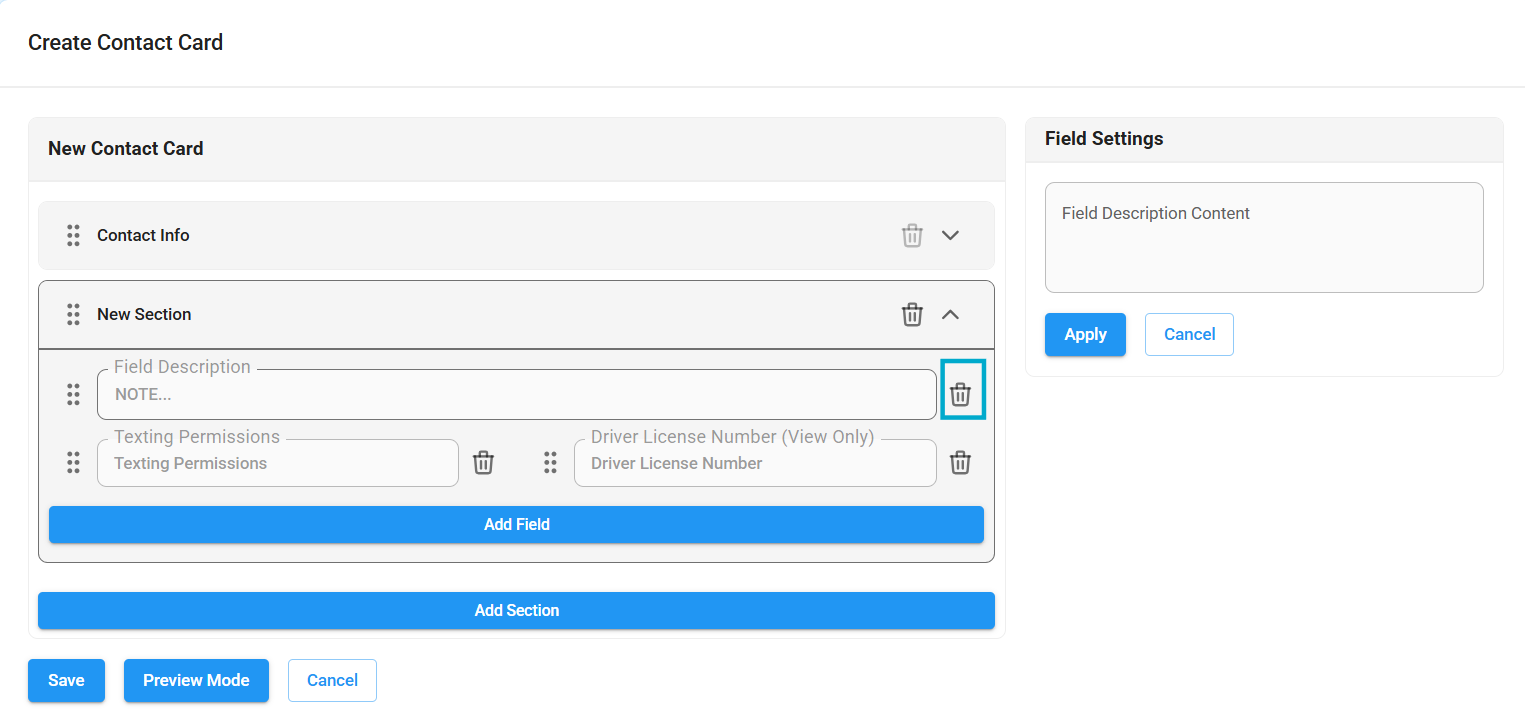
Task: Delete the Driver License Number field
Action: click(x=960, y=462)
